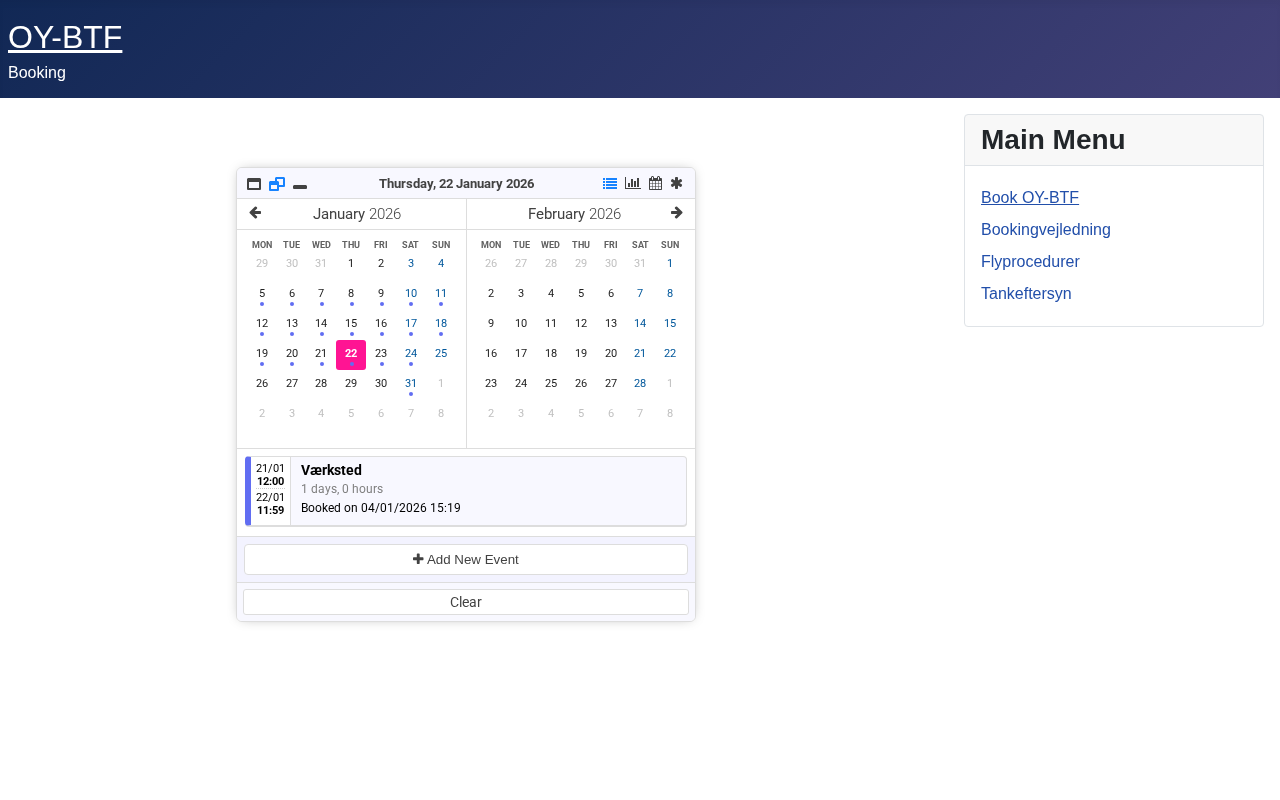Click the plus Add New Event button
The width and height of the screenshot is (1280, 800).
click(466, 560)
